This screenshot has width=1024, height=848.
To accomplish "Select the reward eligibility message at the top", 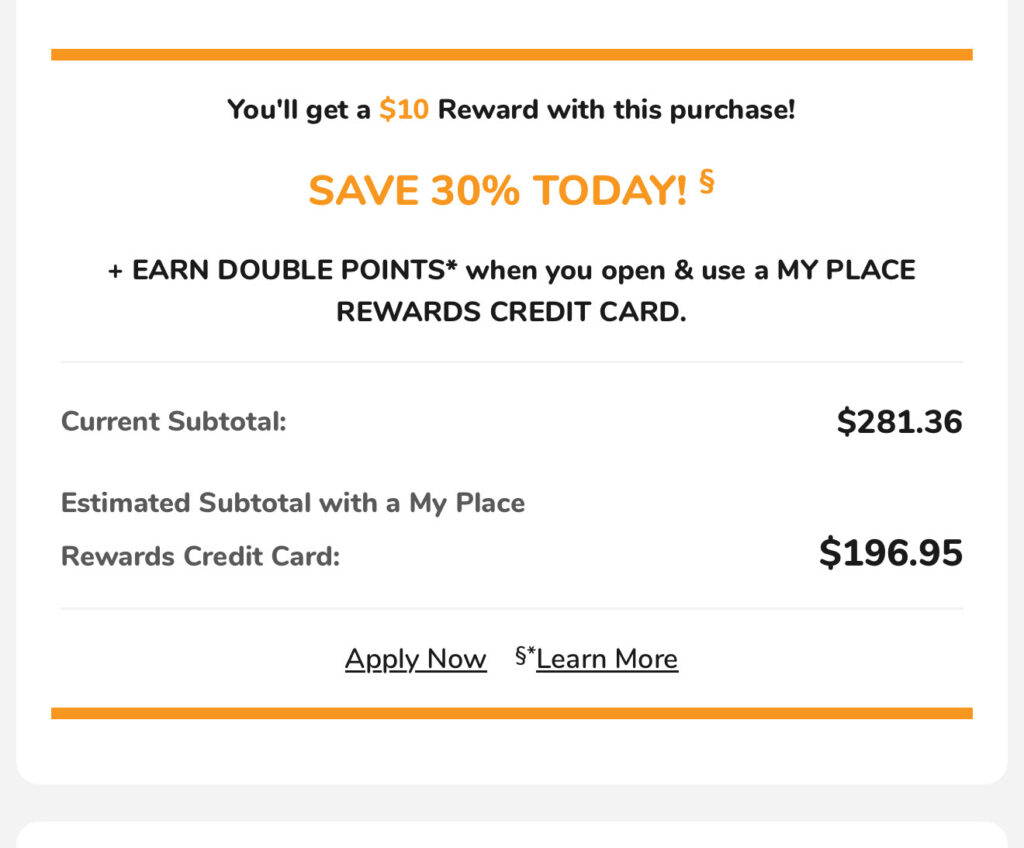I will click(x=512, y=109).
